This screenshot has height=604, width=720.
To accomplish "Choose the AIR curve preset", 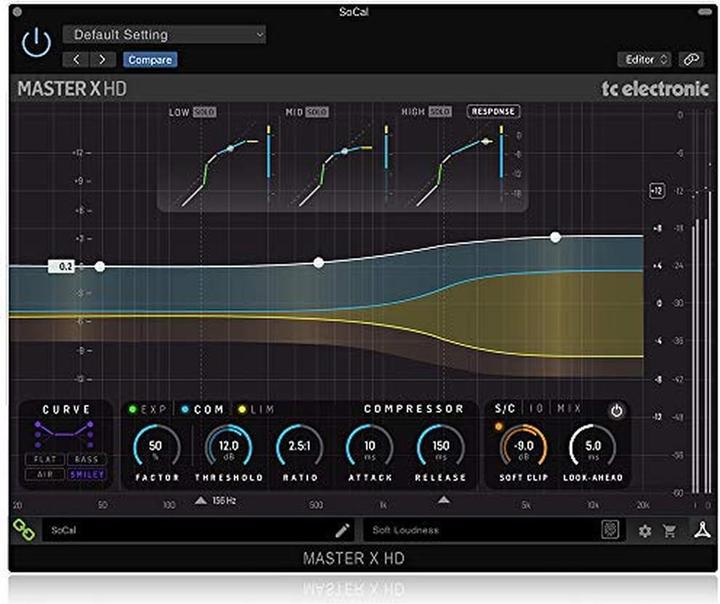I will tap(45, 474).
